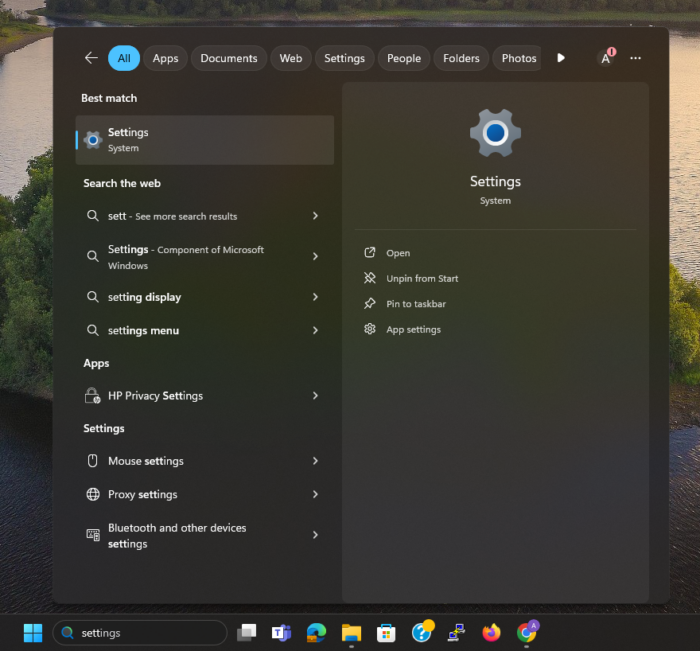Open Google Chrome from the taskbar
700x651 pixels.
[527, 632]
